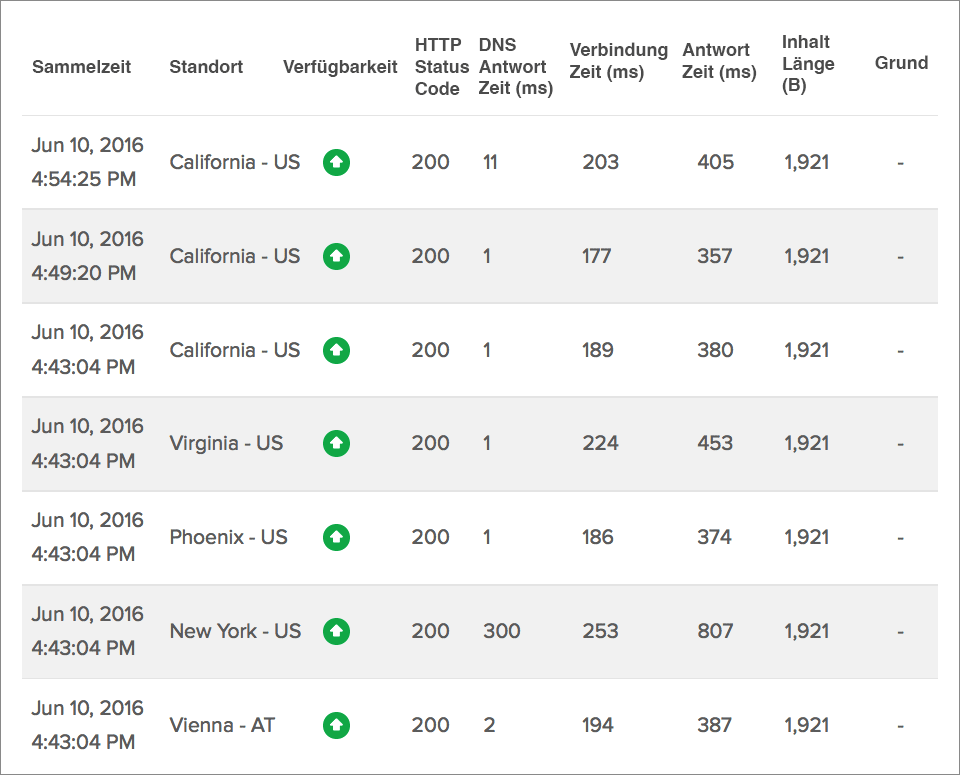Viewport: 960px width, 775px height.
Task: Select the Virginia - US location cell
Action: pos(226,443)
